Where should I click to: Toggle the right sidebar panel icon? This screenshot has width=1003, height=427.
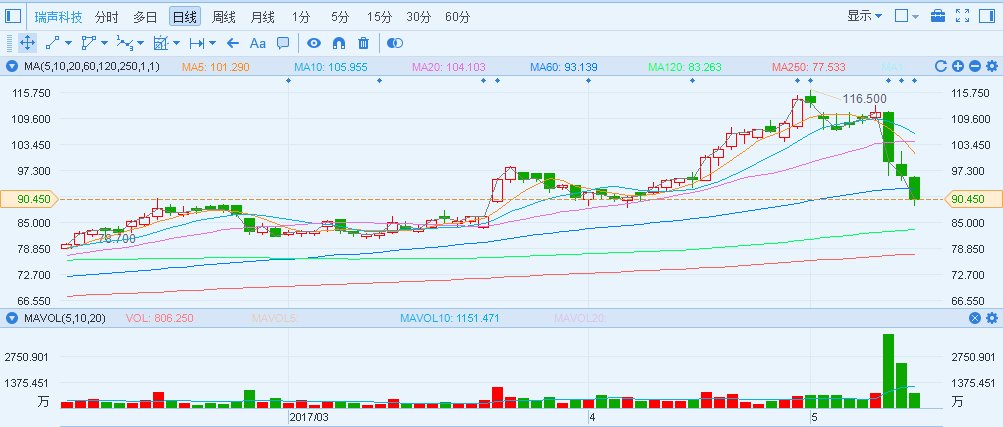point(986,16)
